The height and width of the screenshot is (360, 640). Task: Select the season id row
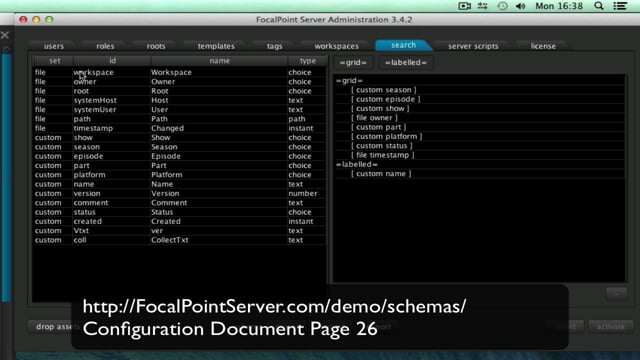click(180, 147)
